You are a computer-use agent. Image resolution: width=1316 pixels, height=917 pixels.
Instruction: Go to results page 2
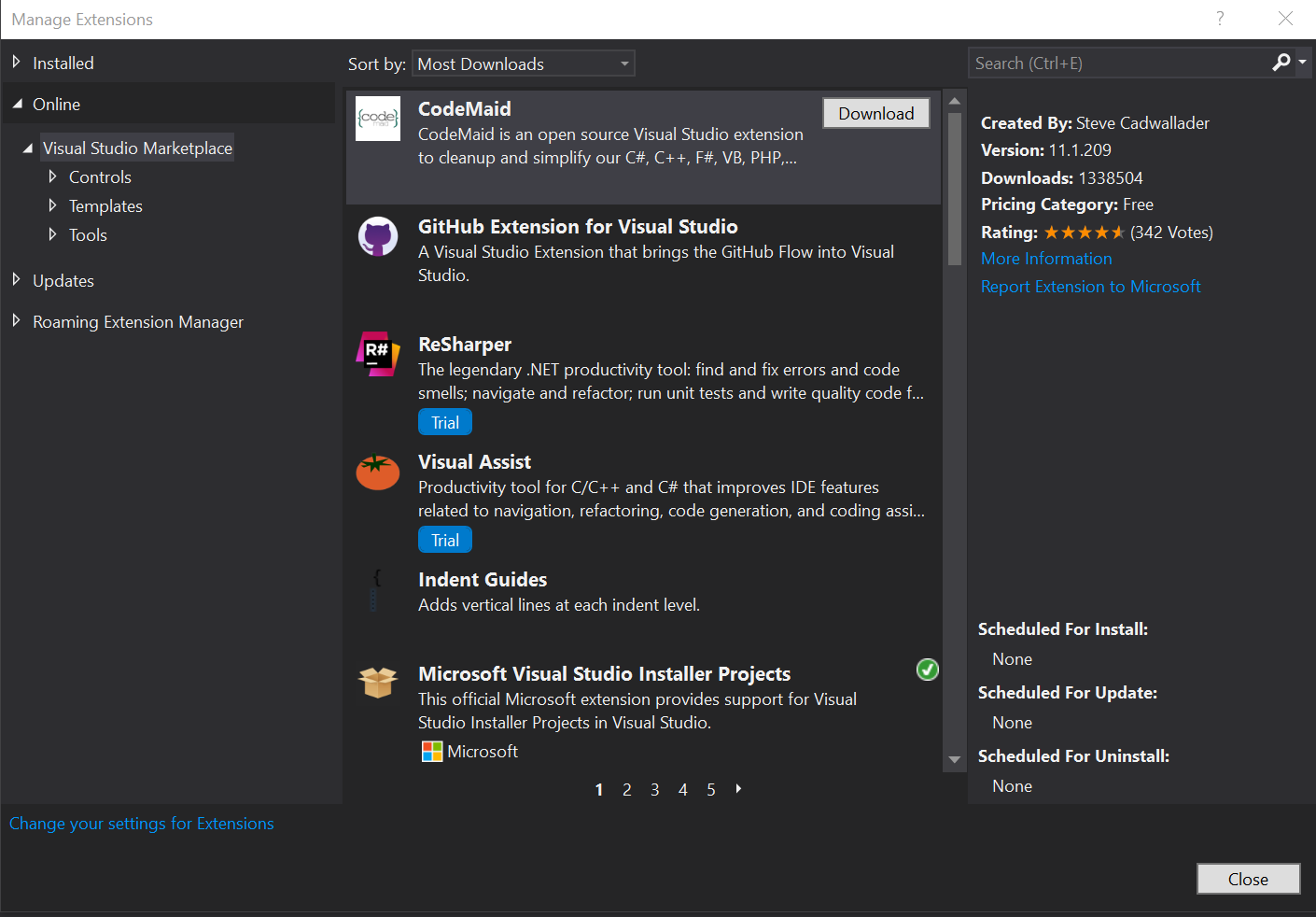627,790
